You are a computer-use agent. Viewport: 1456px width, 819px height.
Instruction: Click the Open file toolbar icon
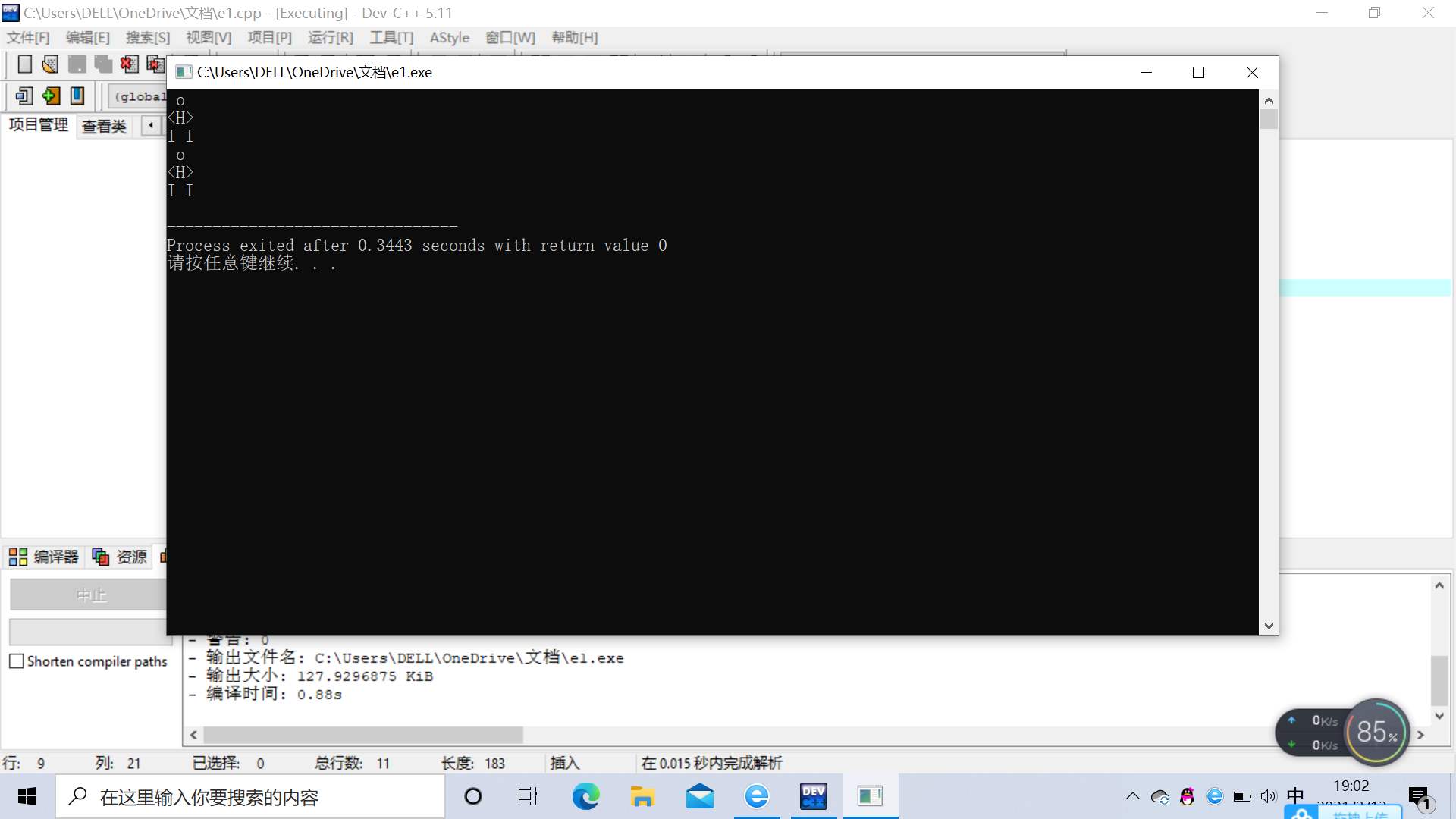point(50,64)
